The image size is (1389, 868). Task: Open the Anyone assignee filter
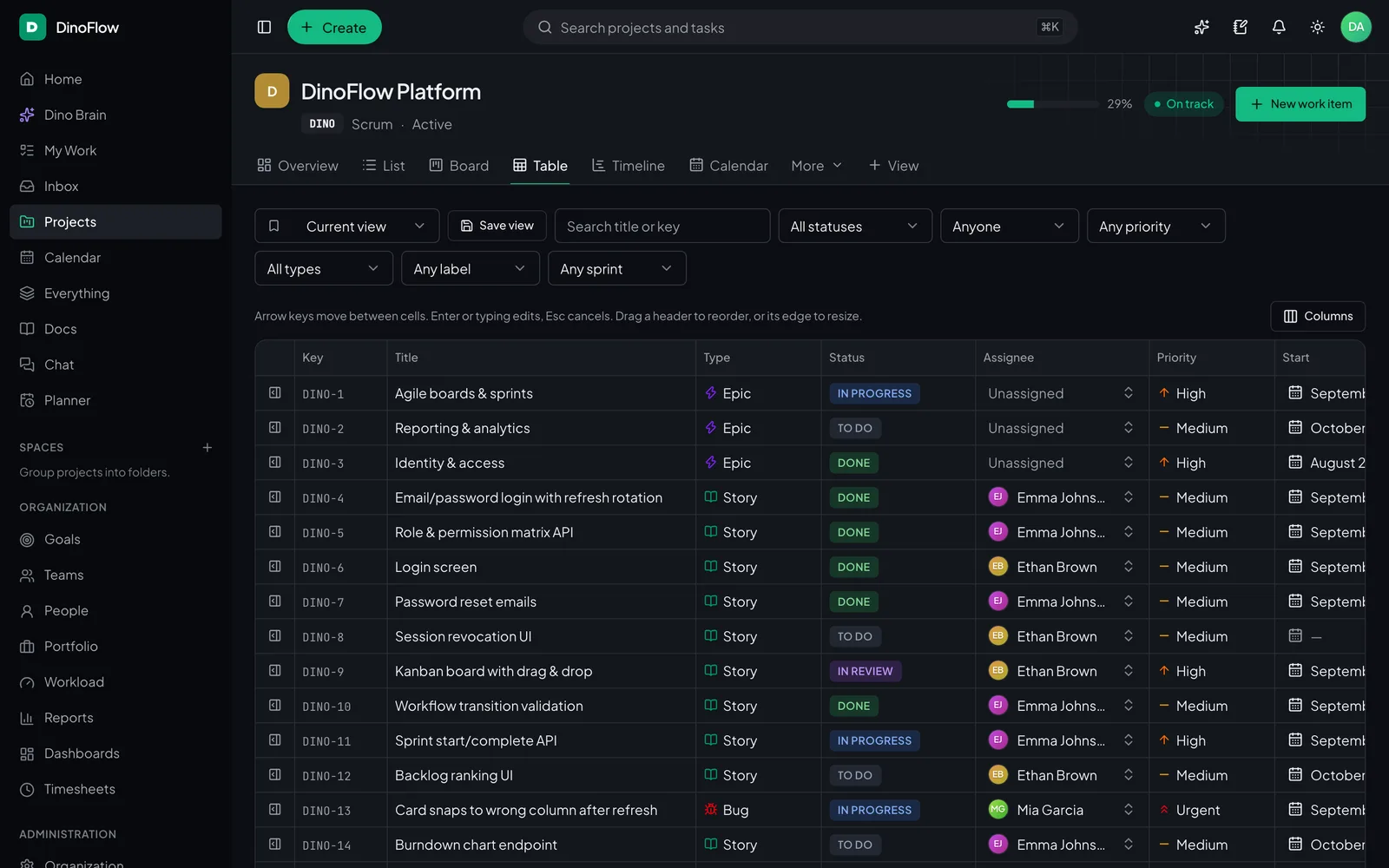pos(1010,226)
